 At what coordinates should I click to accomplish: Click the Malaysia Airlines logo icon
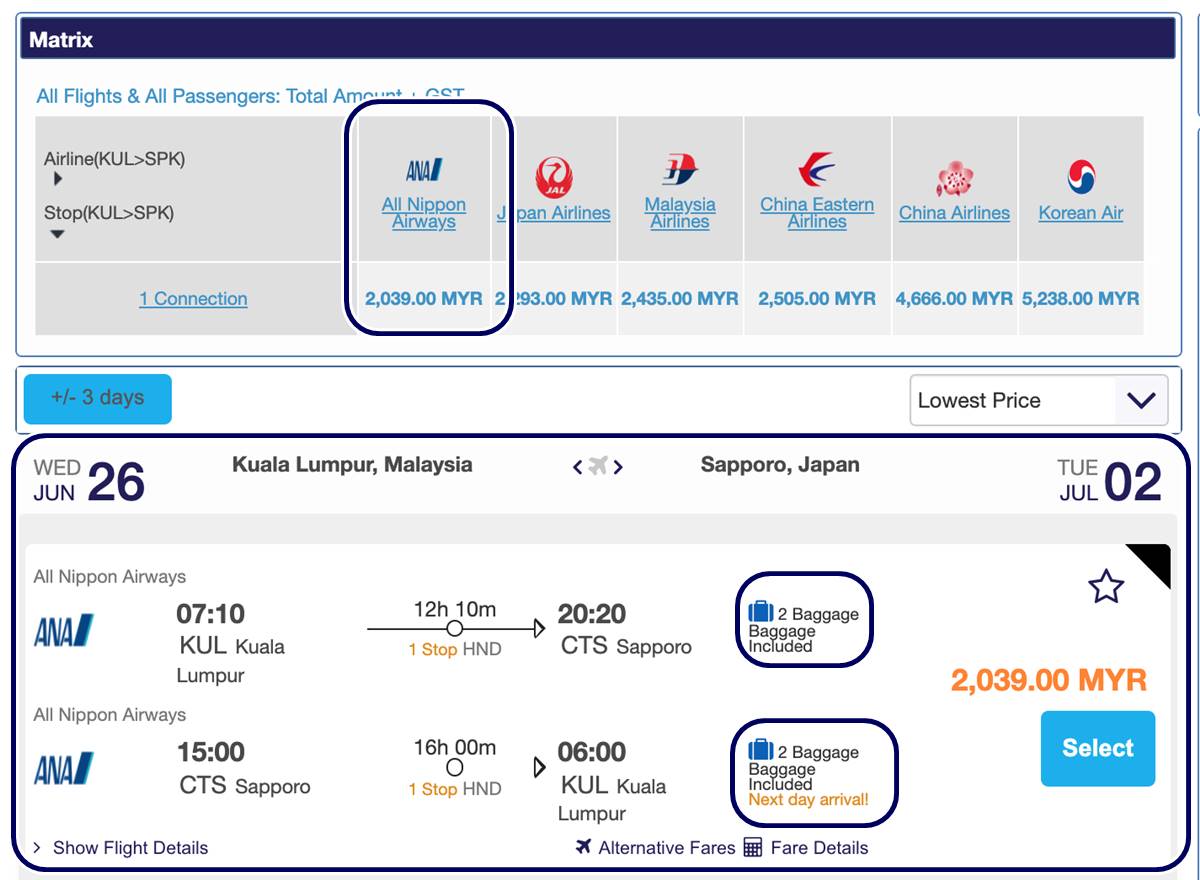[680, 170]
